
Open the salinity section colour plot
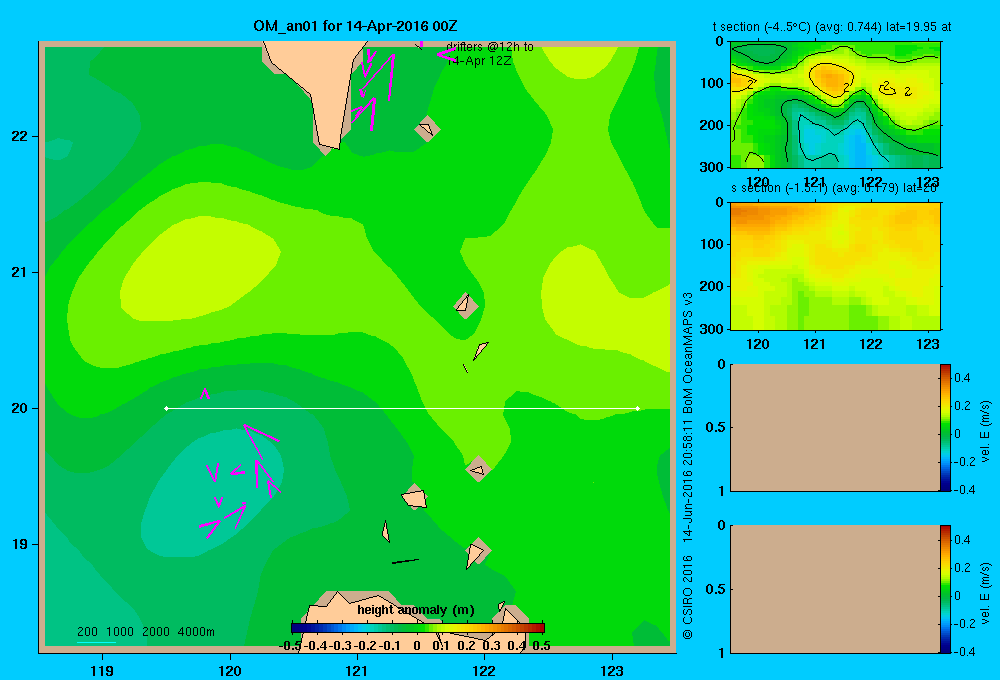[x=835, y=265]
